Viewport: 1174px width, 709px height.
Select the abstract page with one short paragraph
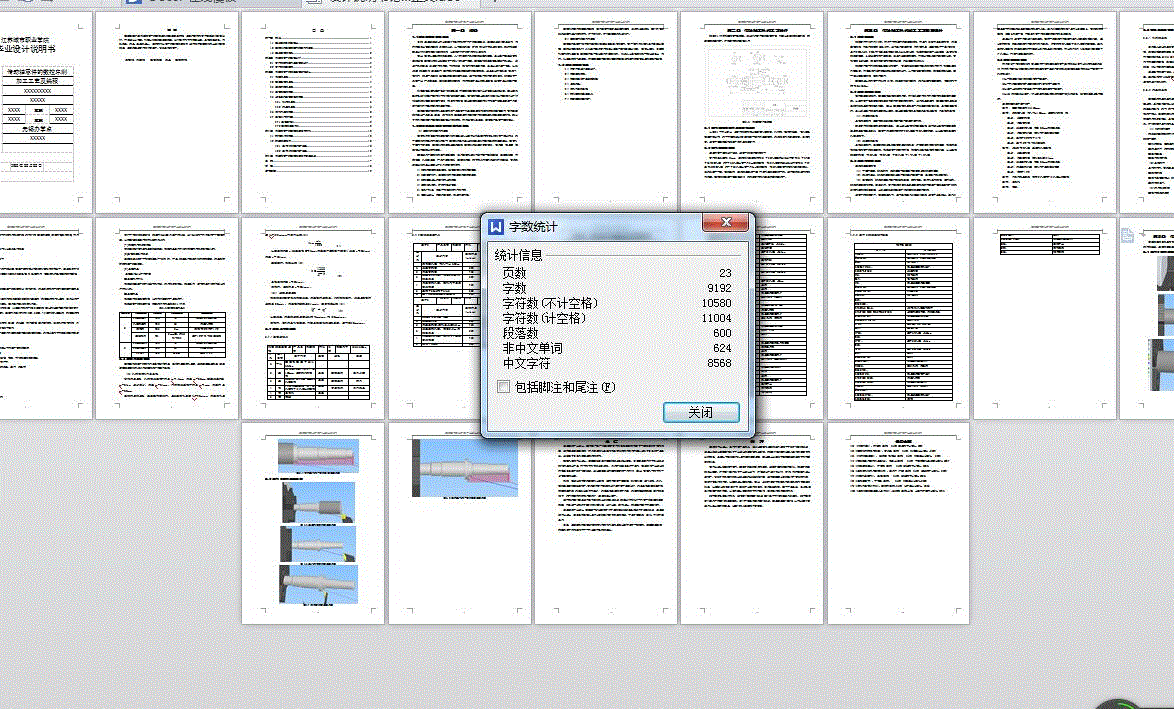click(x=166, y=112)
